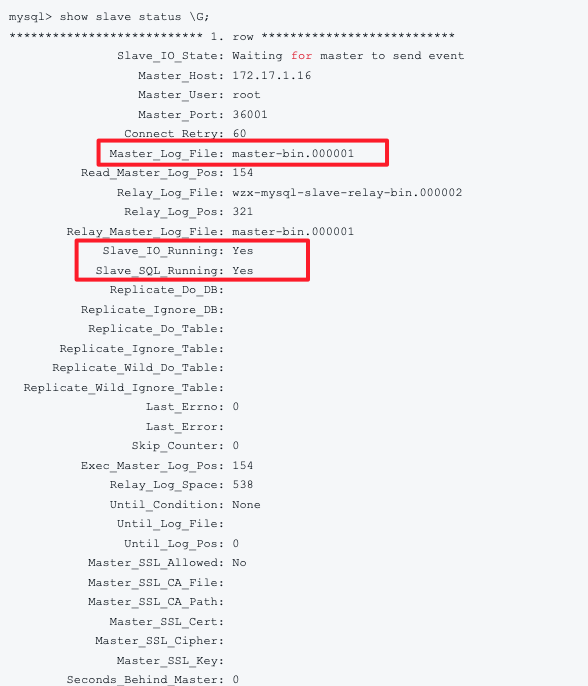The image size is (588, 686).
Task: Click the Slave_IO_Running Yes value
Action: point(243,251)
